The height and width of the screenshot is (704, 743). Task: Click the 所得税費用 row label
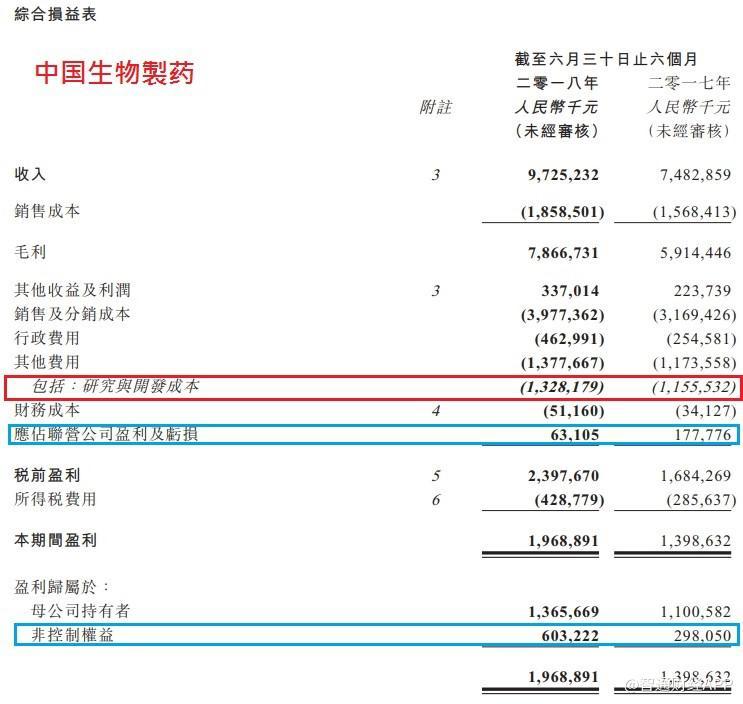click(55, 499)
